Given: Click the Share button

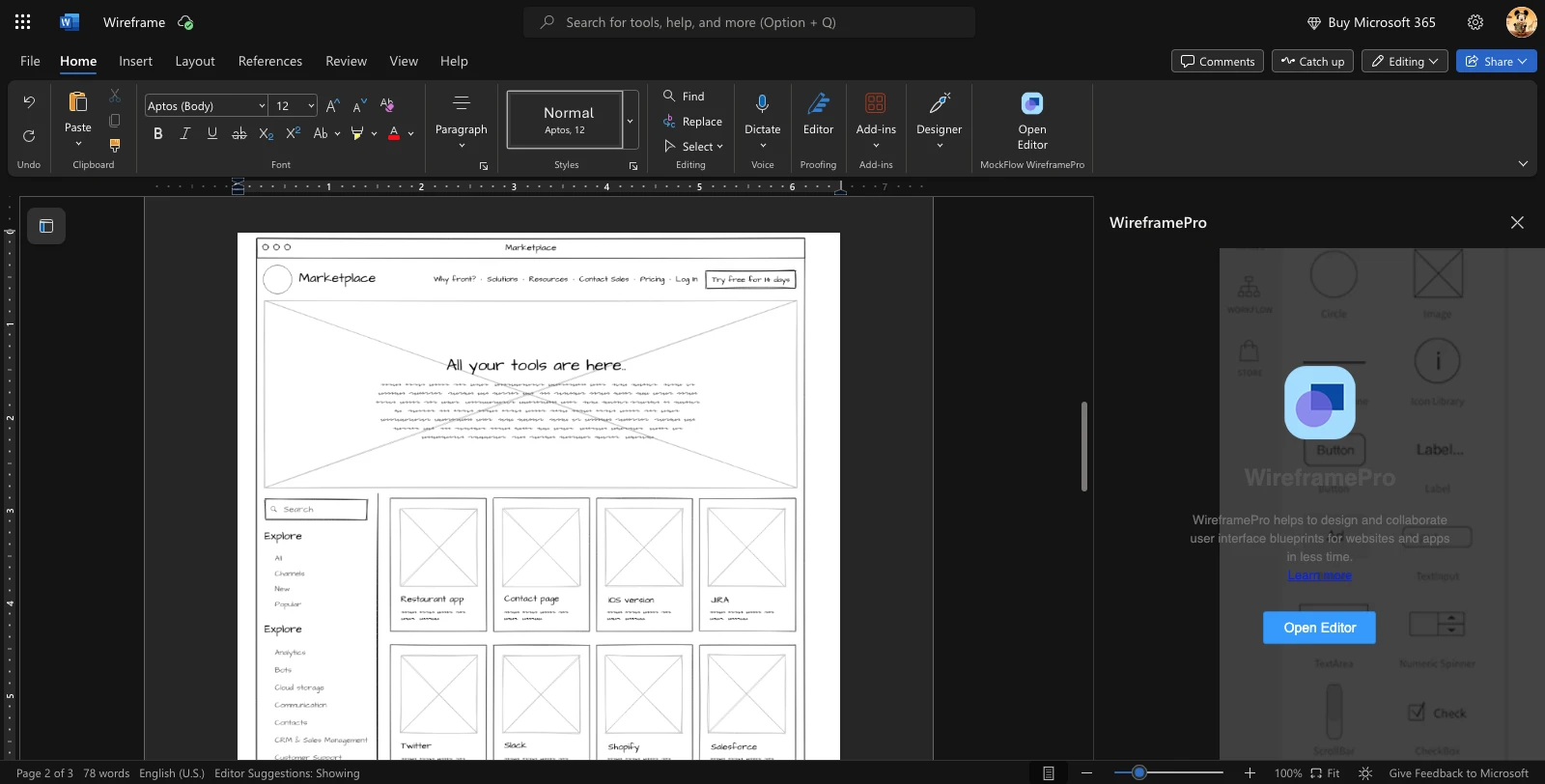Looking at the screenshot, I should pyautogui.click(x=1497, y=61).
